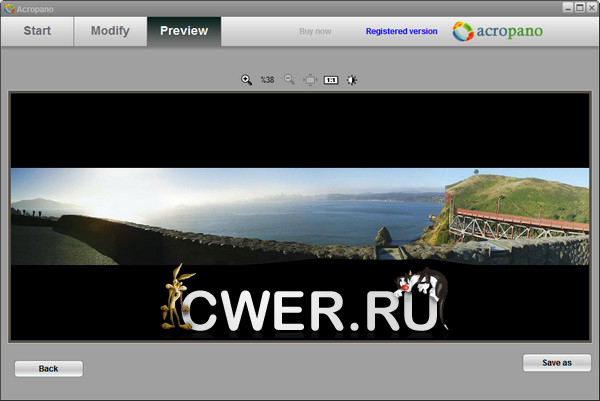This screenshot has width=600, height=401.
Task: Go back with the Back button
Action: (49, 368)
